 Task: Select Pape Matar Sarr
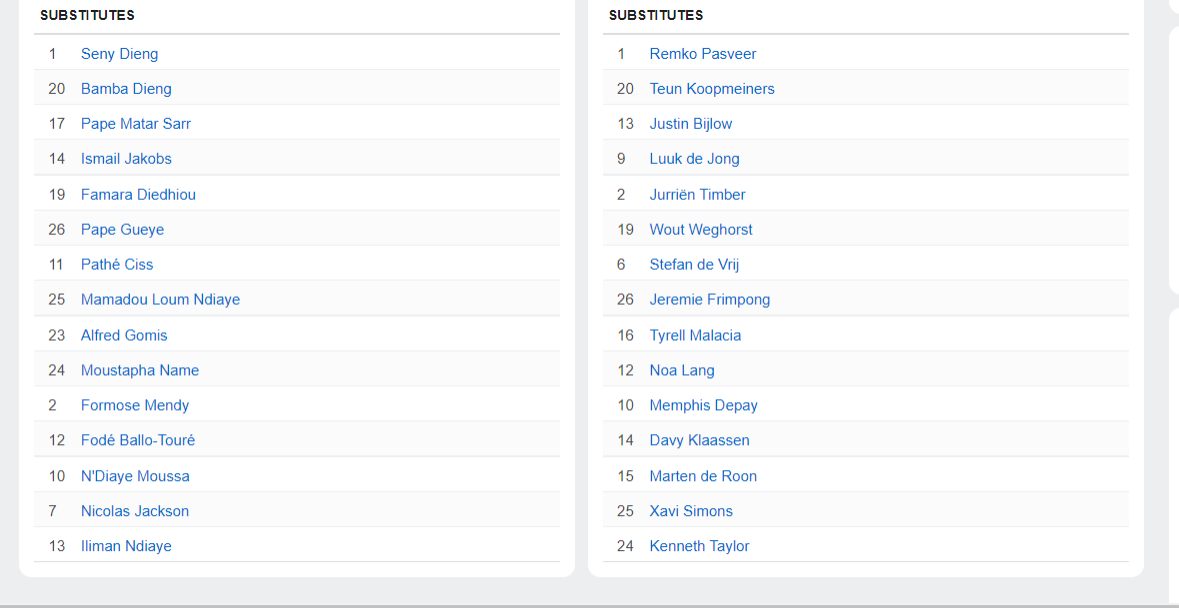[x=136, y=124]
